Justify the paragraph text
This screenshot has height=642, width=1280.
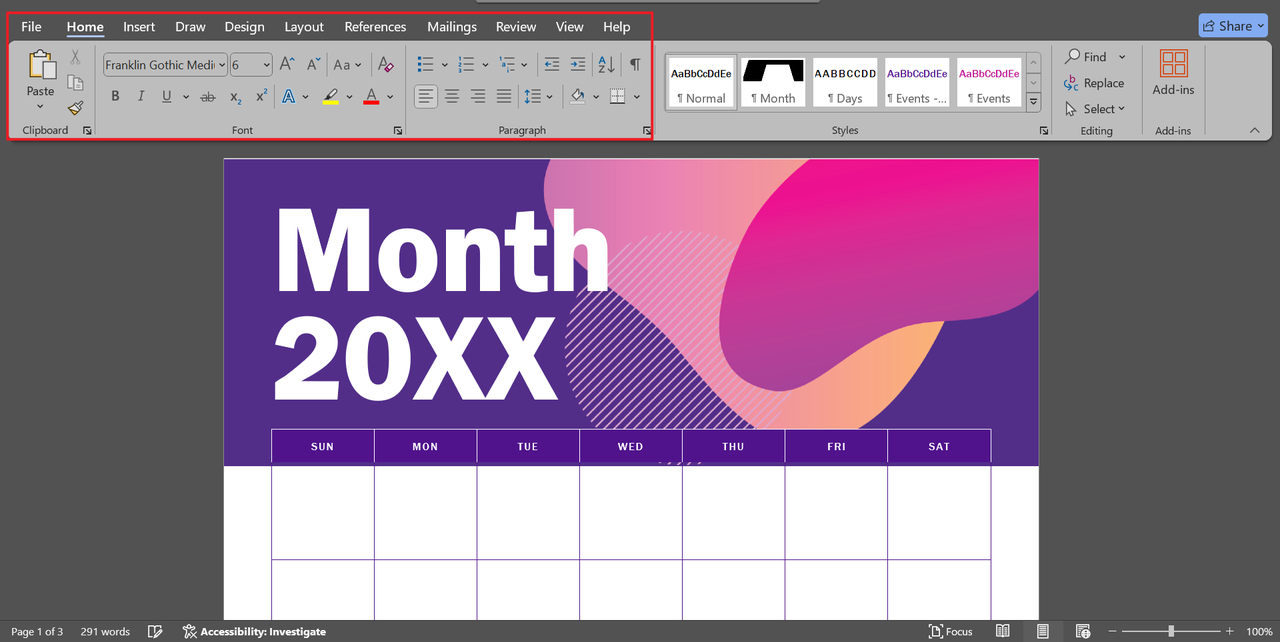coord(504,96)
